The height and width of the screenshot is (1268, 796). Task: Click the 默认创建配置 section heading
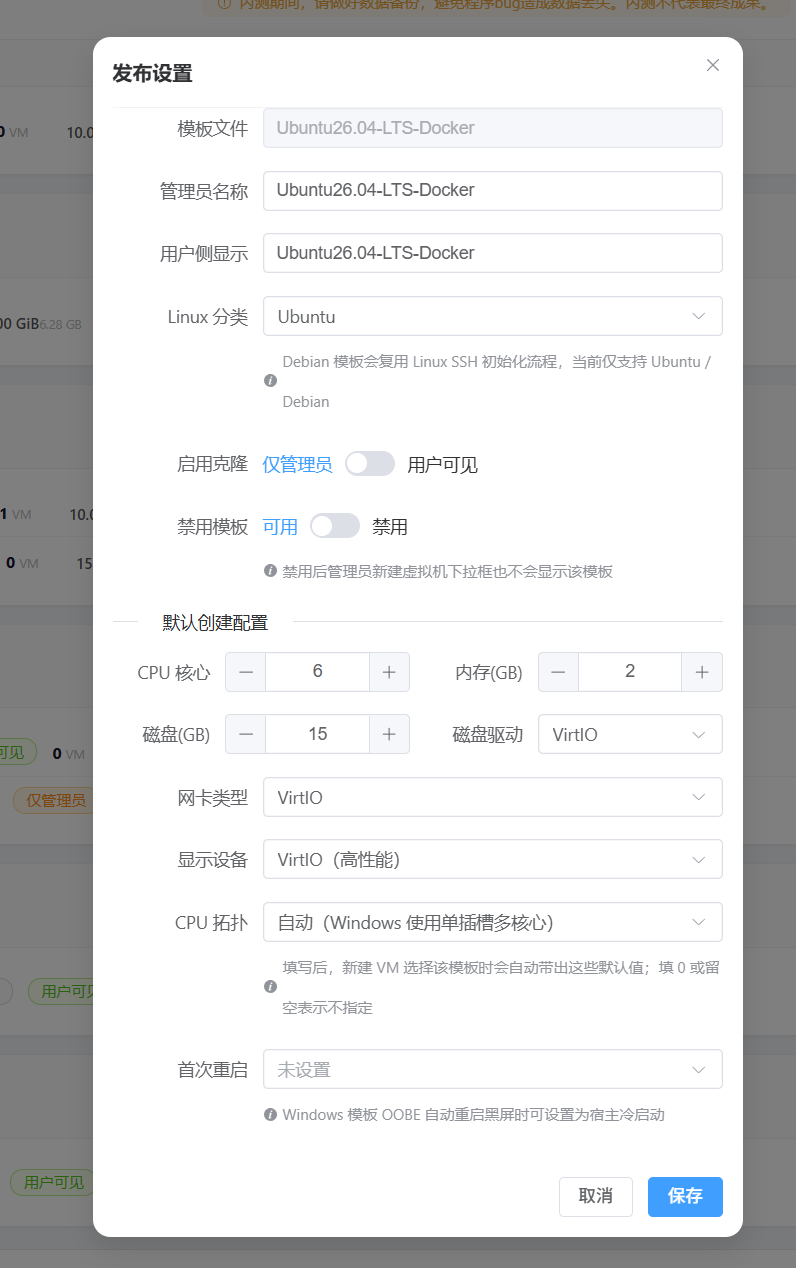[x=215, y=622]
